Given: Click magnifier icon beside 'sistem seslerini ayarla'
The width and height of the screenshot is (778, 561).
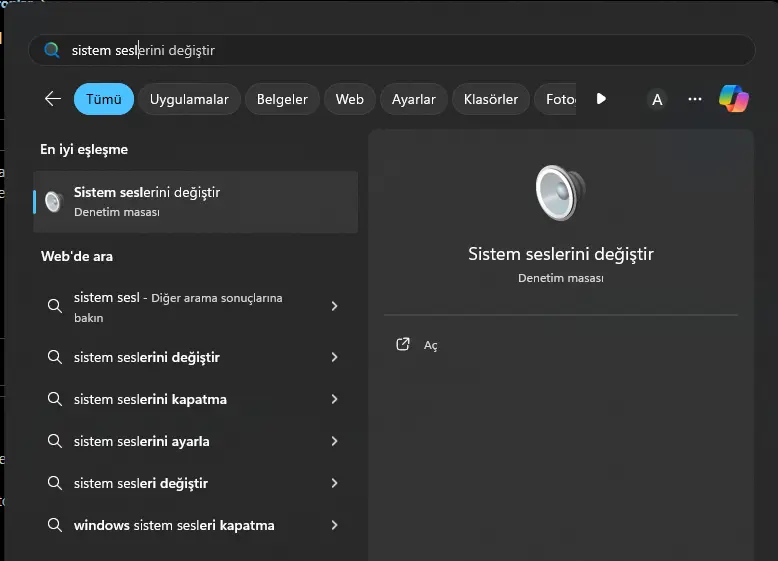Looking at the screenshot, I should click(55, 441).
